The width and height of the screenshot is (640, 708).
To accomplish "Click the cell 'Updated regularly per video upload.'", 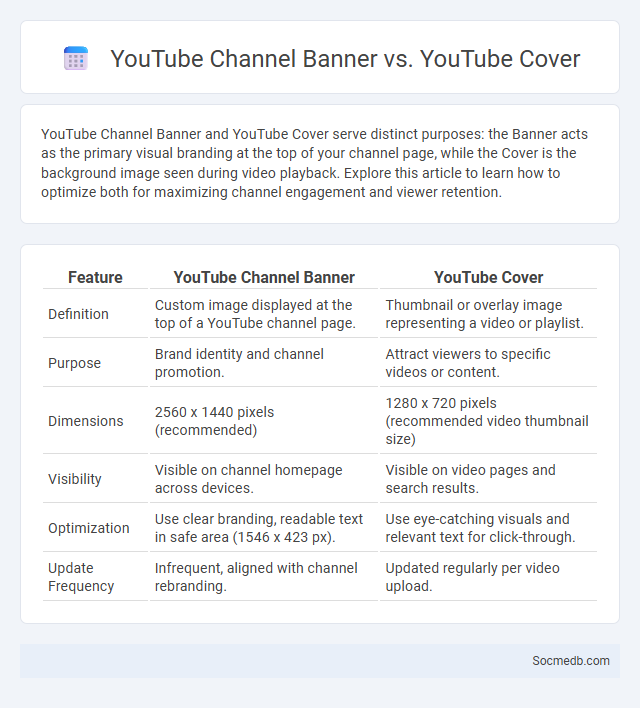I will (488, 577).
